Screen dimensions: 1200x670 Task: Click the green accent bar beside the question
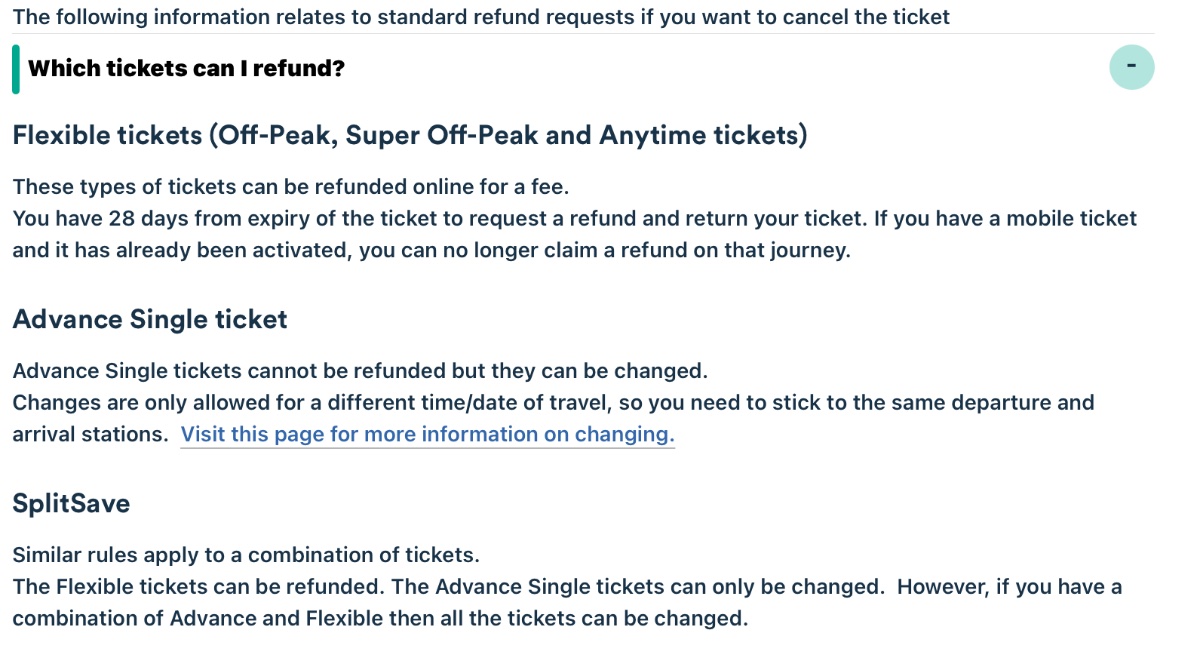click(x=16, y=69)
